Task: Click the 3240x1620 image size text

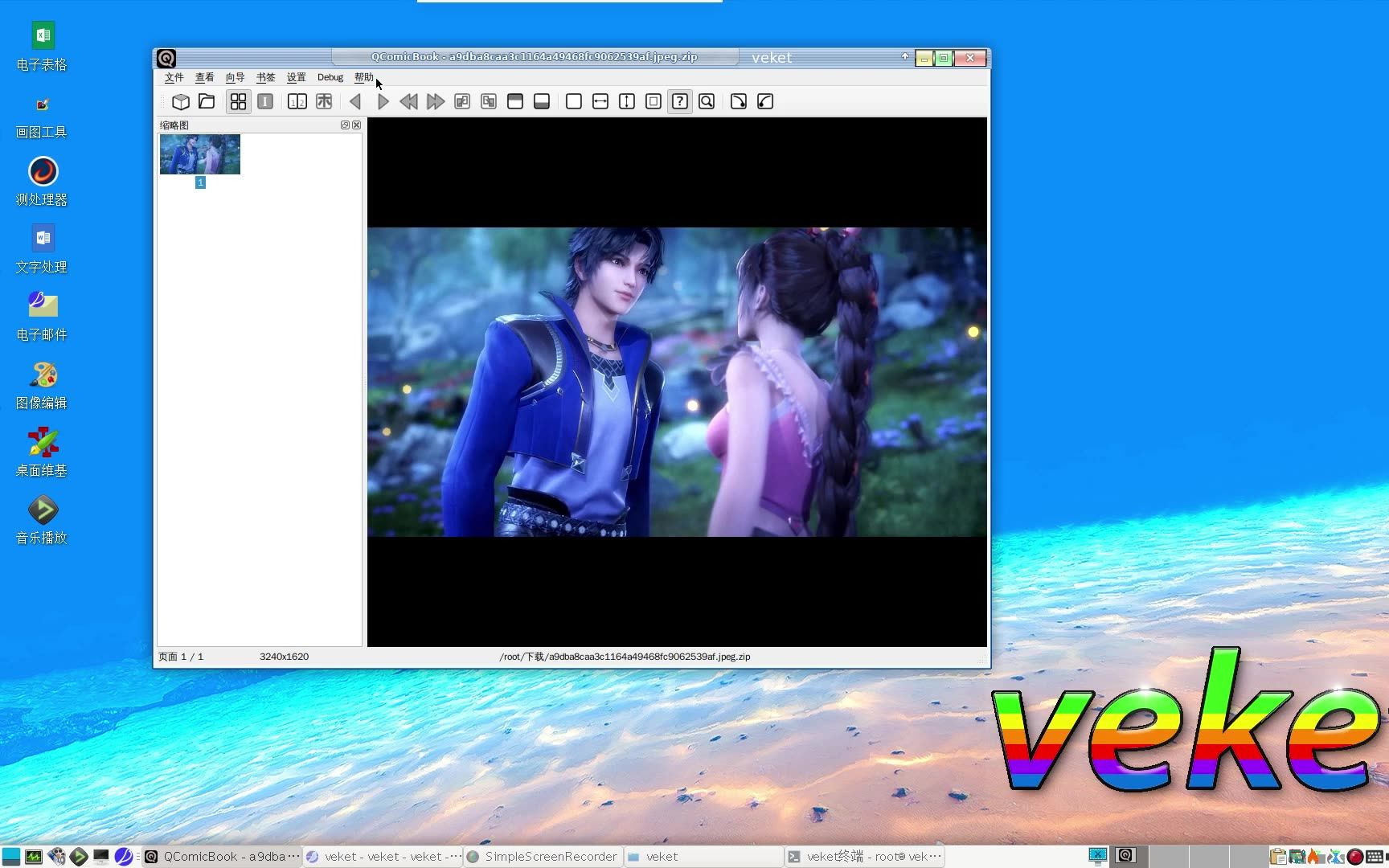Action: click(x=284, y=657)
